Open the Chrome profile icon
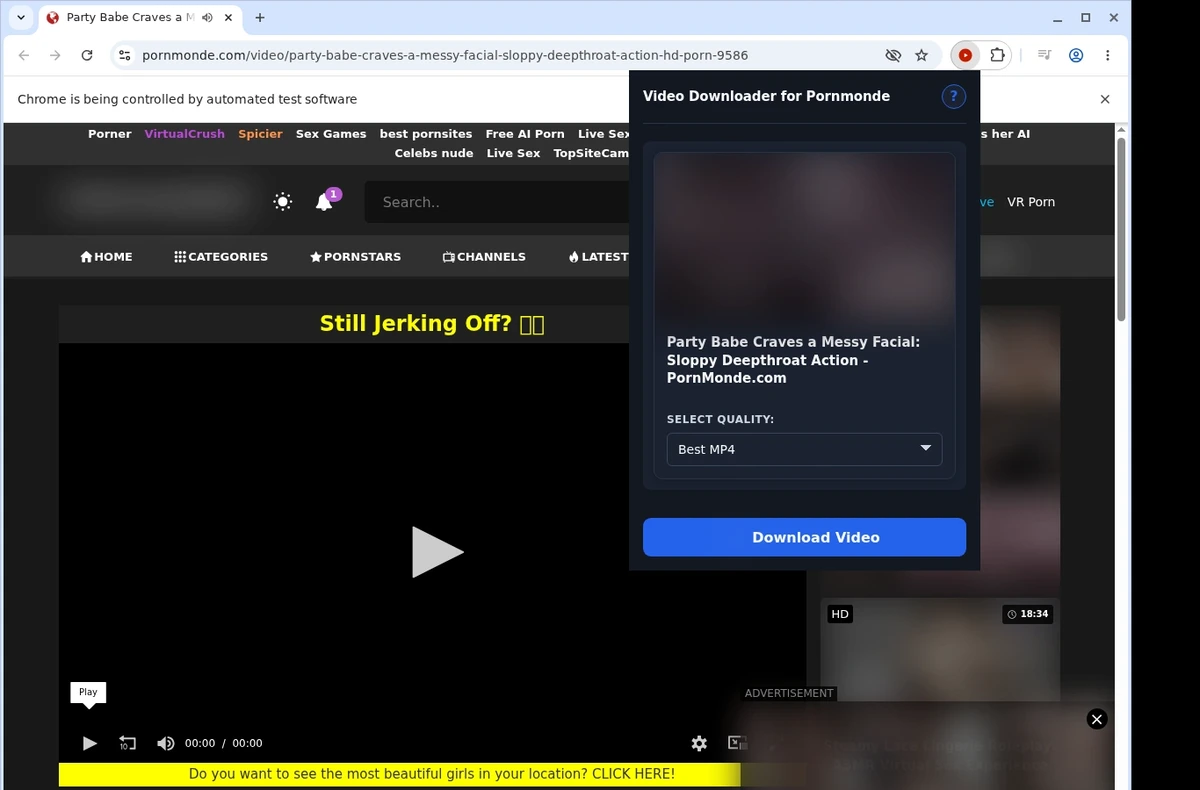The width and height of the screenshot is (1200, 790). [1076, 55]
